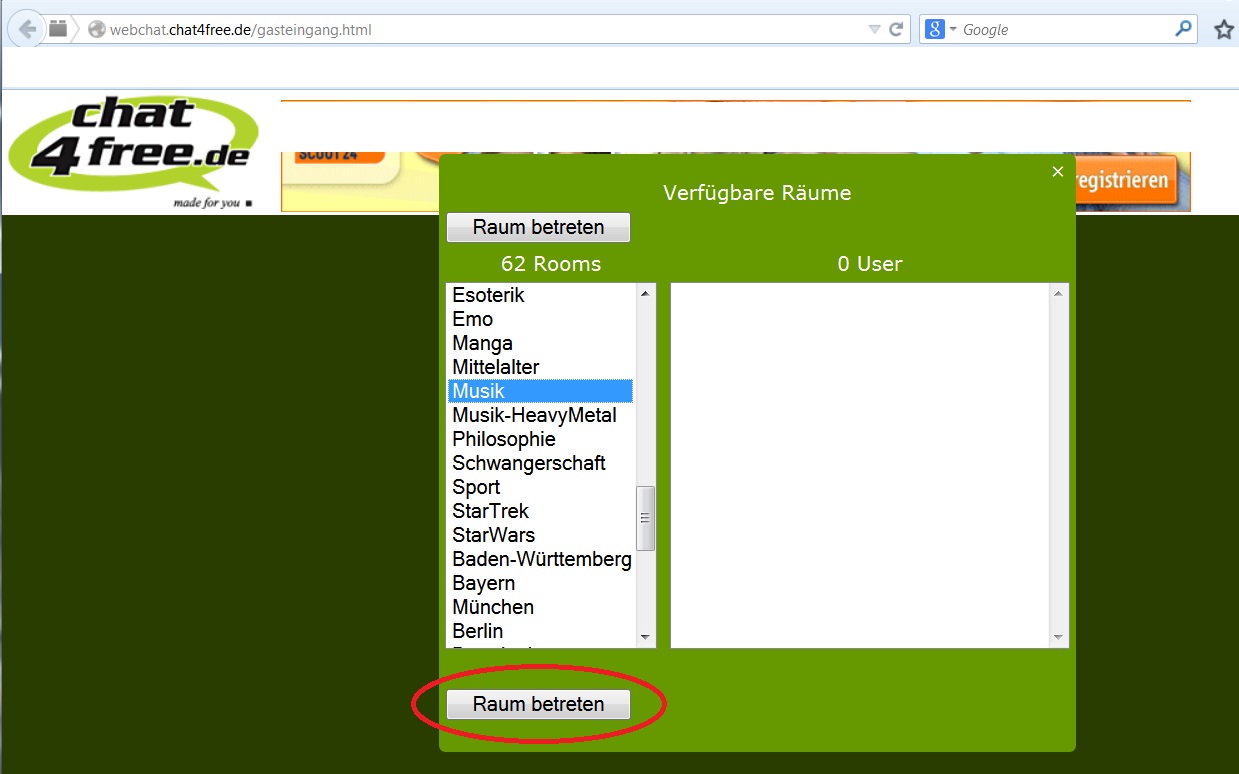Click the reload page icon

(x=897, y=29)
